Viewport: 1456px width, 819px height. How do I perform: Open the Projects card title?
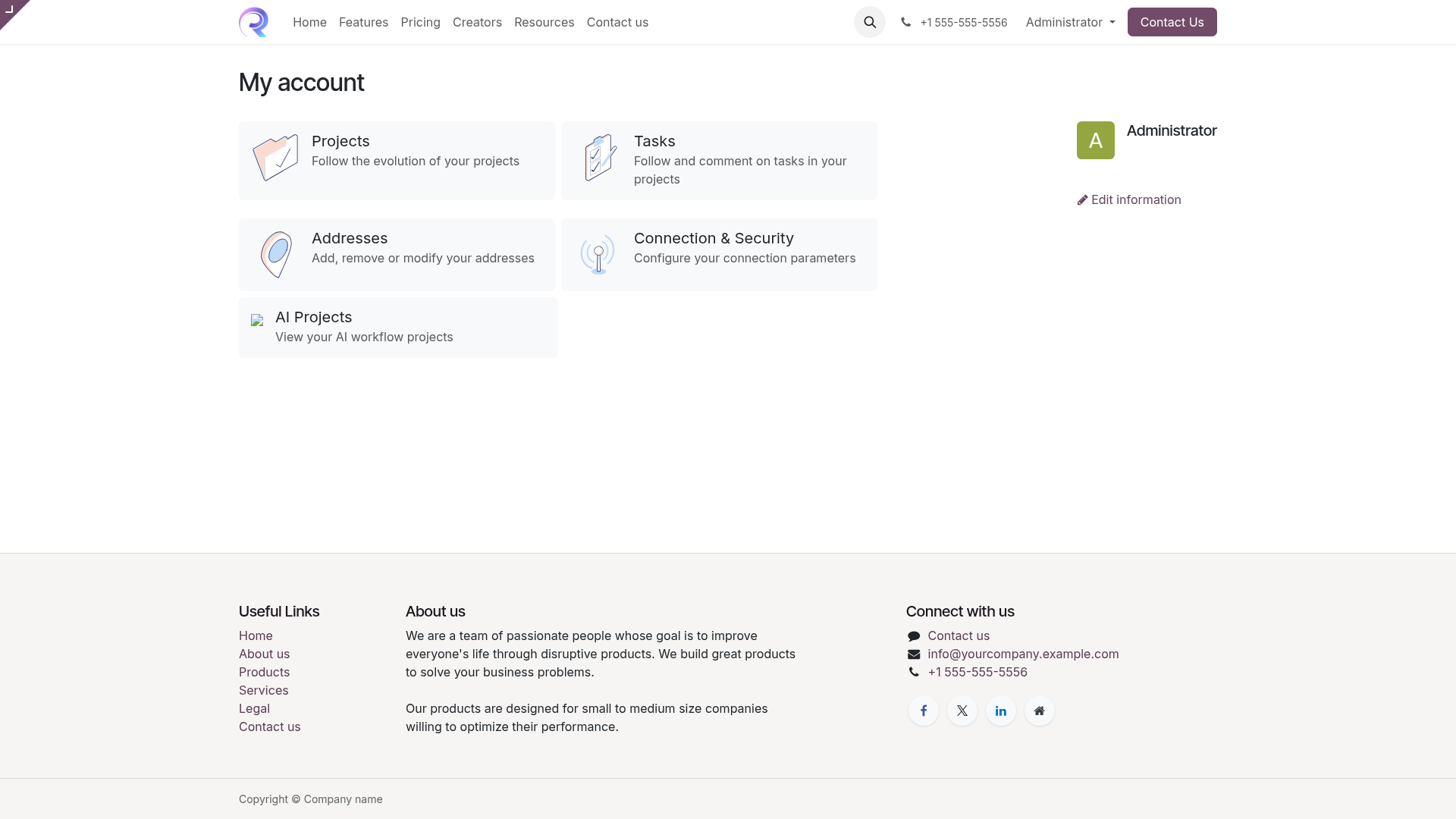coord(340,141)
